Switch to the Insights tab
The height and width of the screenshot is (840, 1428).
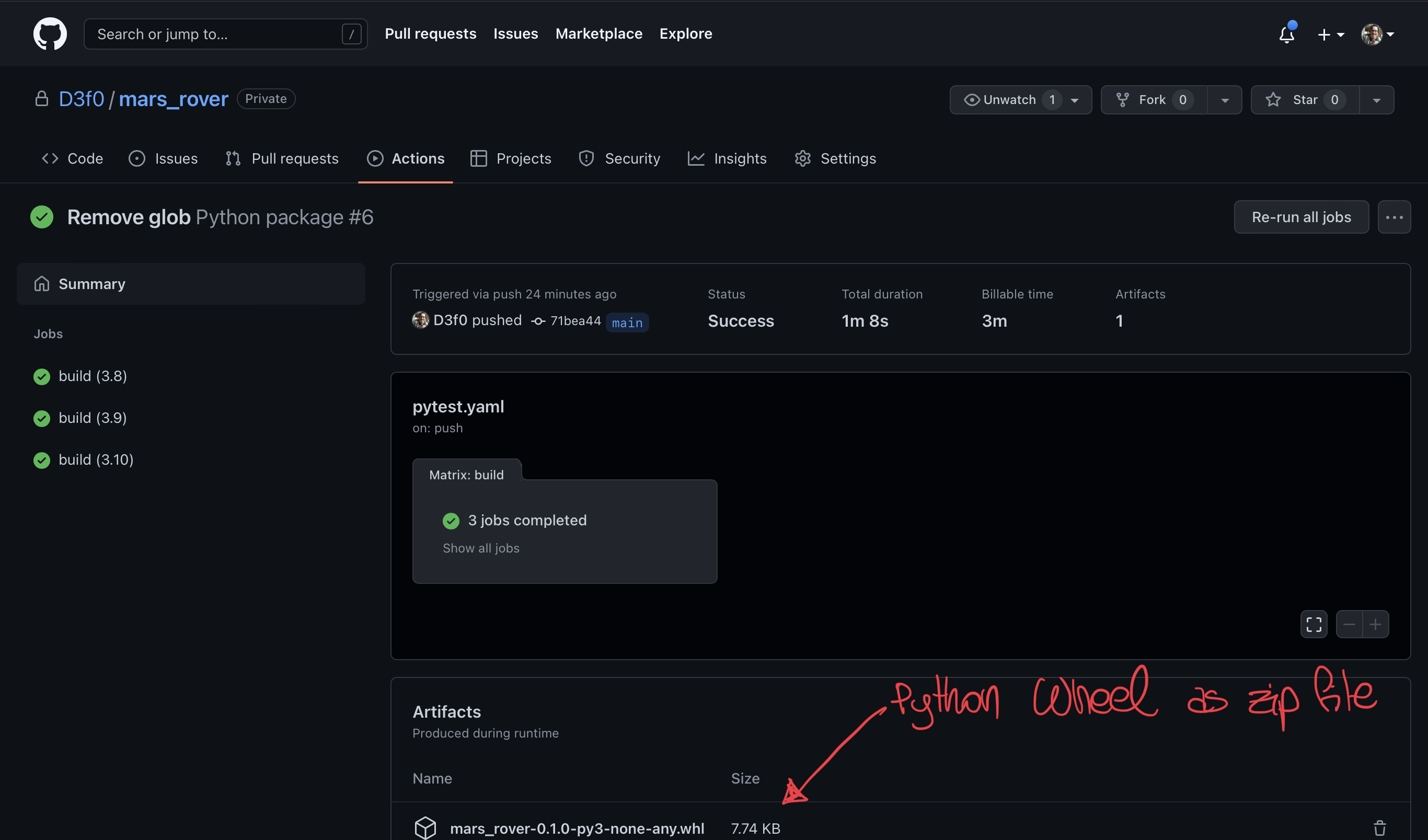(x=727, y=158)
